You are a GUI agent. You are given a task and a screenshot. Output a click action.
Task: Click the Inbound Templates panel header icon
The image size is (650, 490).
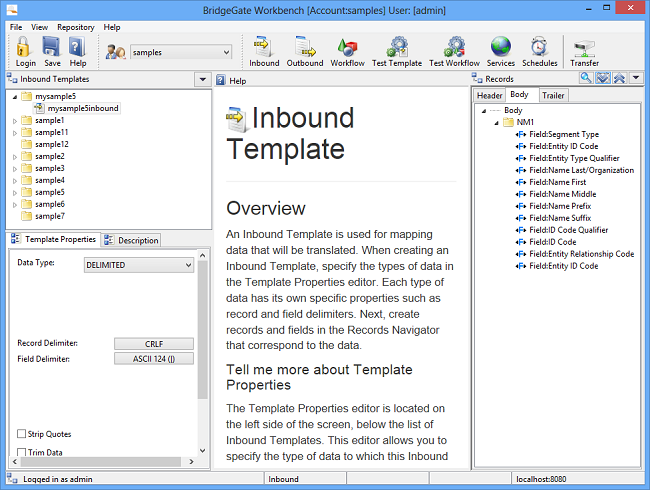point(12,78)
